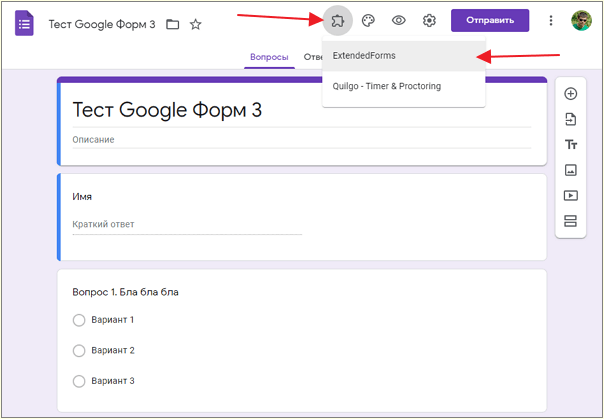Select radio option Вариант 2
Viewport: 604px width, 419px height.
[79, 350]
